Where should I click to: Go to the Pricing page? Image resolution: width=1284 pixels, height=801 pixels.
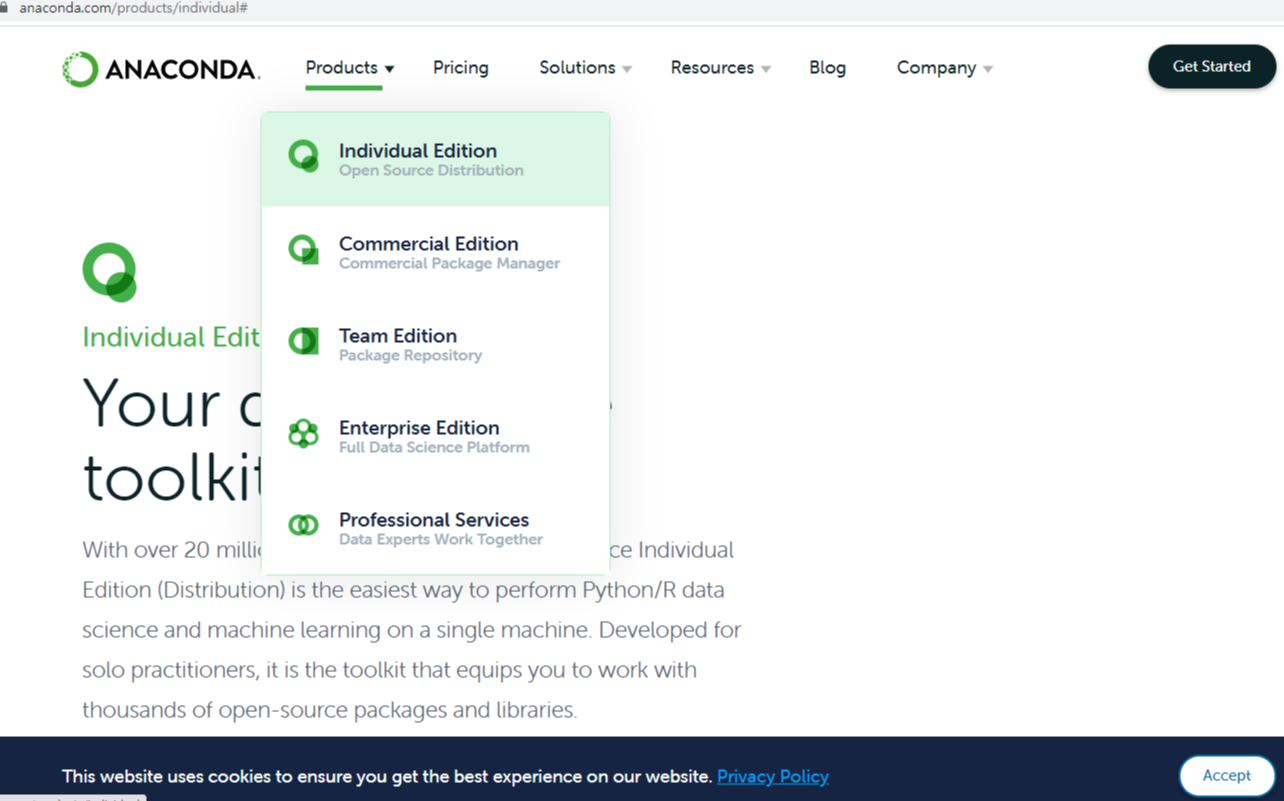pos(461,68)
